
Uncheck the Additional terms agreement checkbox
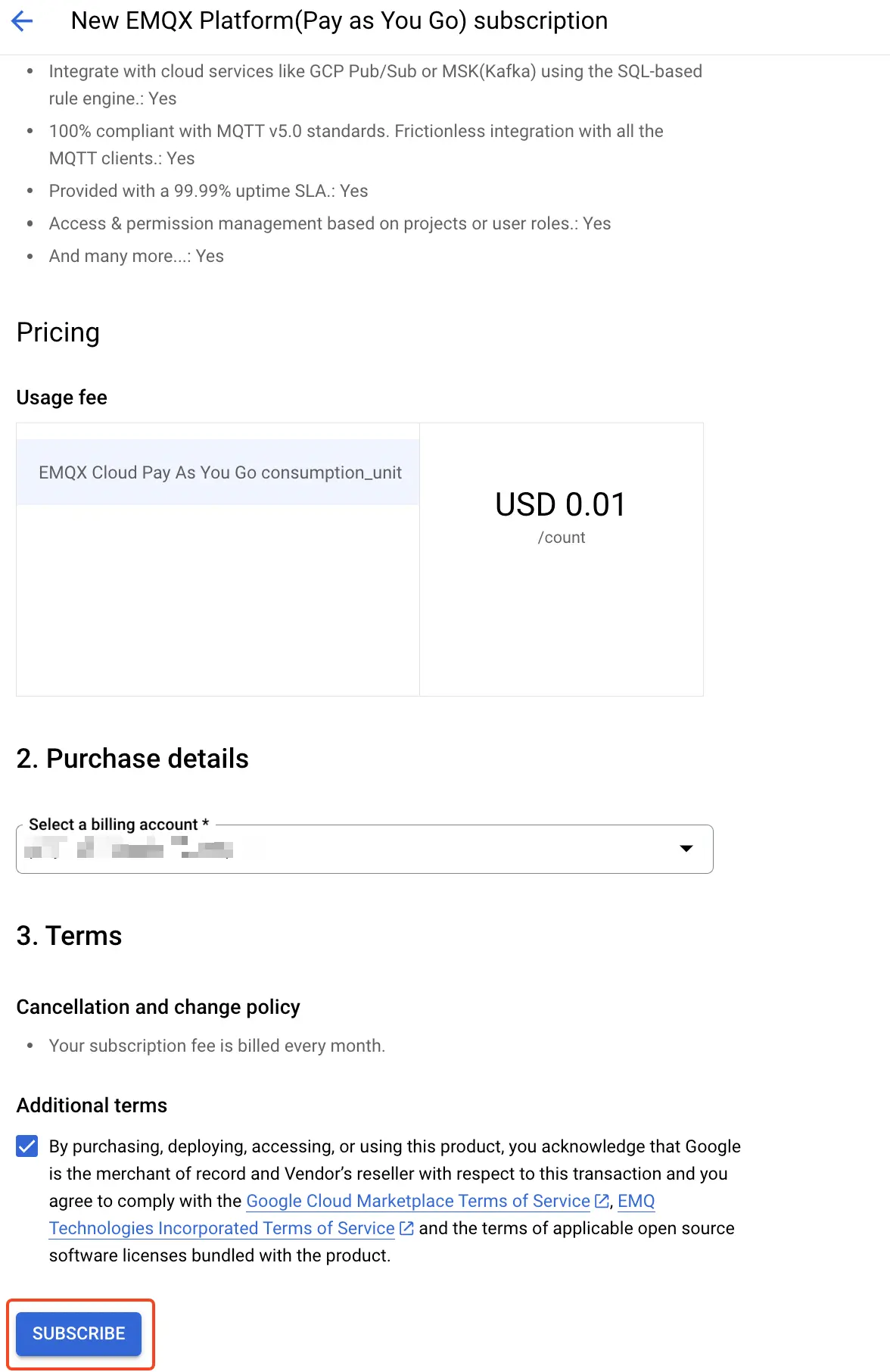pyautogui.click(x=27, y=1146)
